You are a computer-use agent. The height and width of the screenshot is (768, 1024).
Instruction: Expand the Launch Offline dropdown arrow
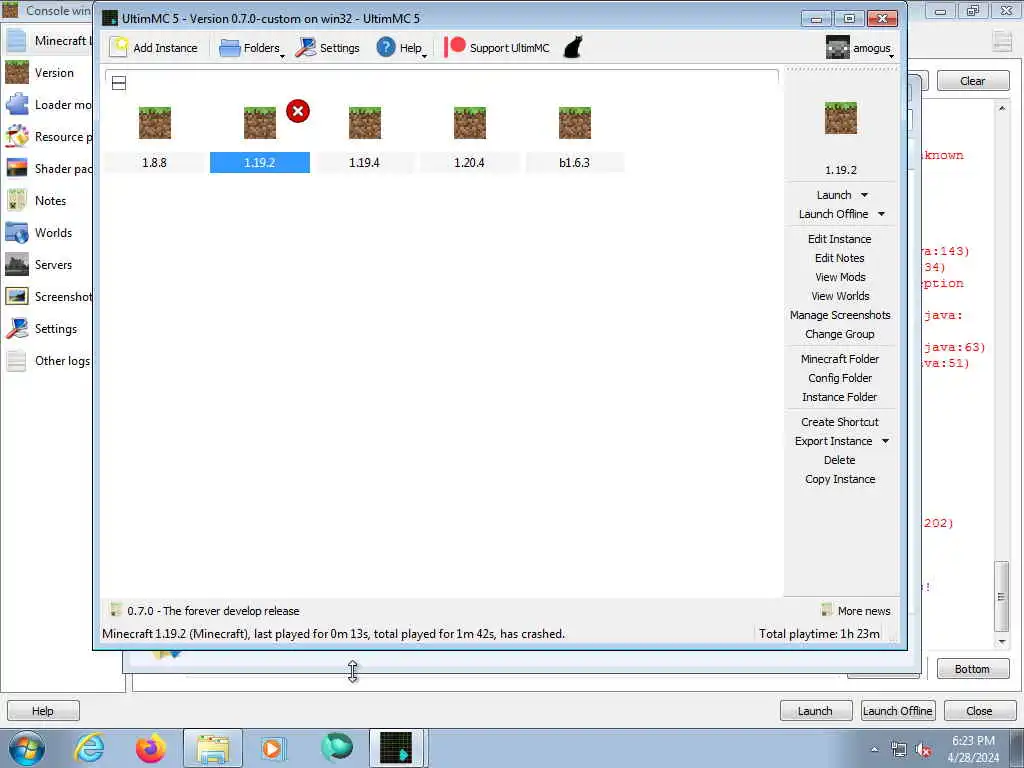click(882, 214)
